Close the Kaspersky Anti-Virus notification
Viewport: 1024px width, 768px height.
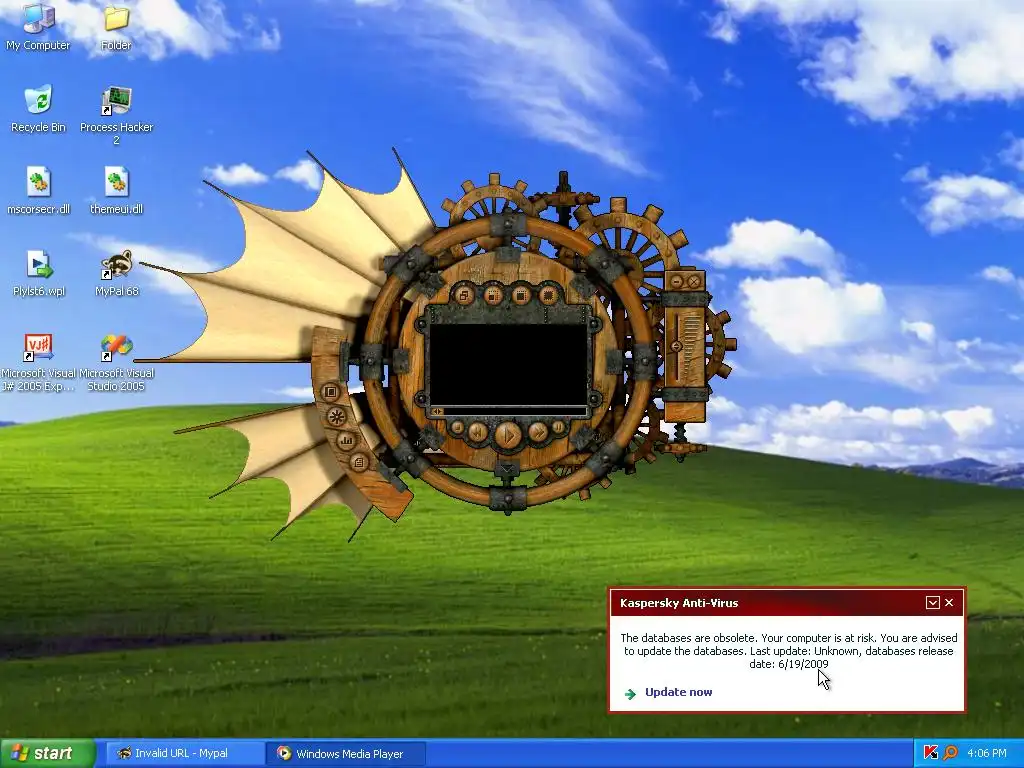click(949, 603)
